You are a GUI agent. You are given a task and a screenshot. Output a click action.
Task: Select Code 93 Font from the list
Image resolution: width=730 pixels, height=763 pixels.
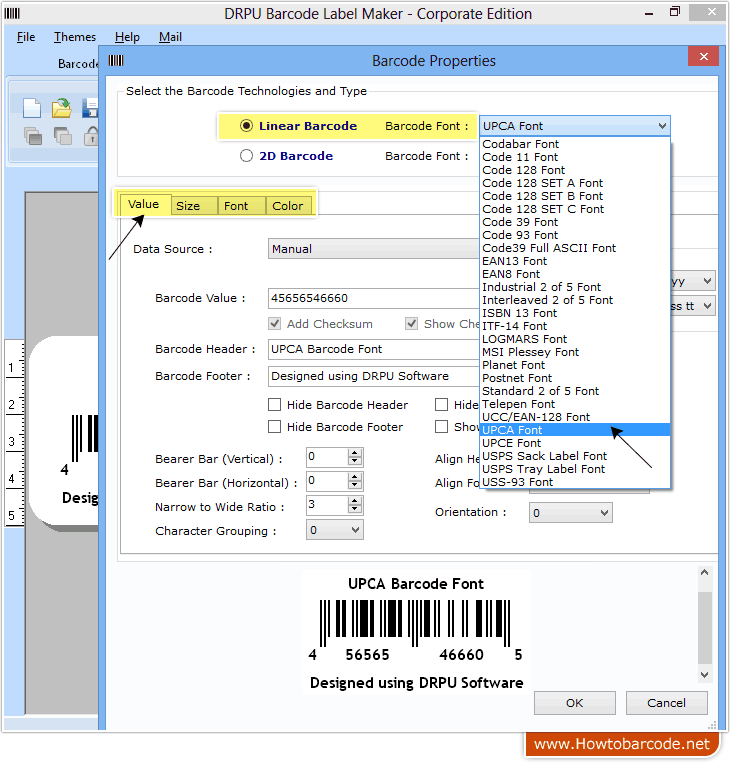575,235
